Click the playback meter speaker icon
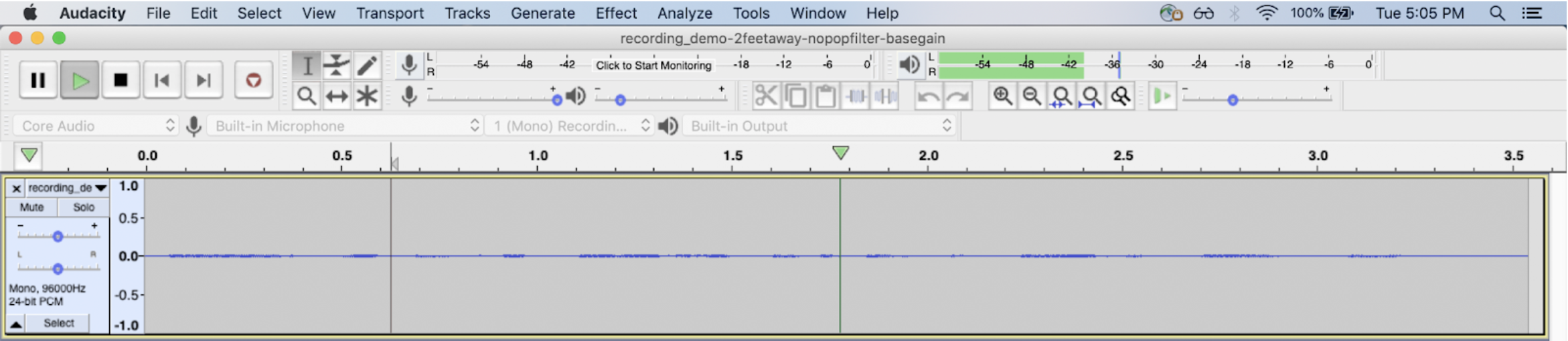 point(909,65)
